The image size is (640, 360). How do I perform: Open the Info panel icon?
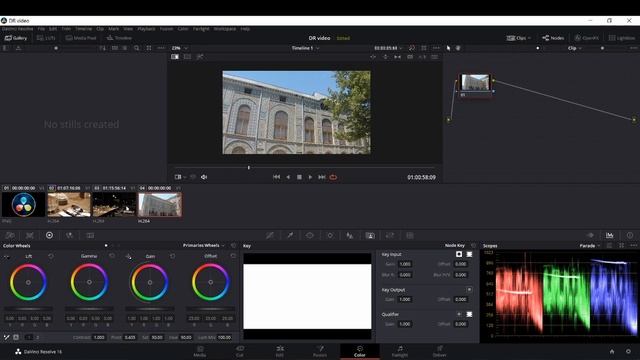pos(630,235)
